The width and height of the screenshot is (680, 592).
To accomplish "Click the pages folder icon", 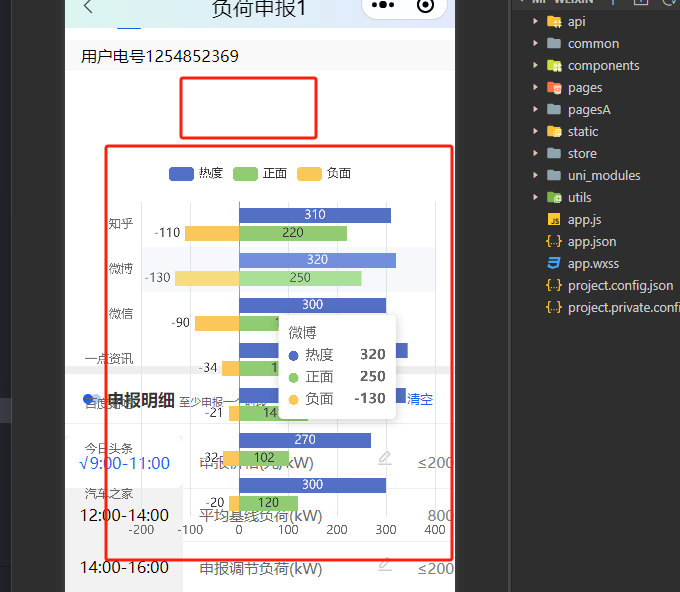I will (554, 88).
